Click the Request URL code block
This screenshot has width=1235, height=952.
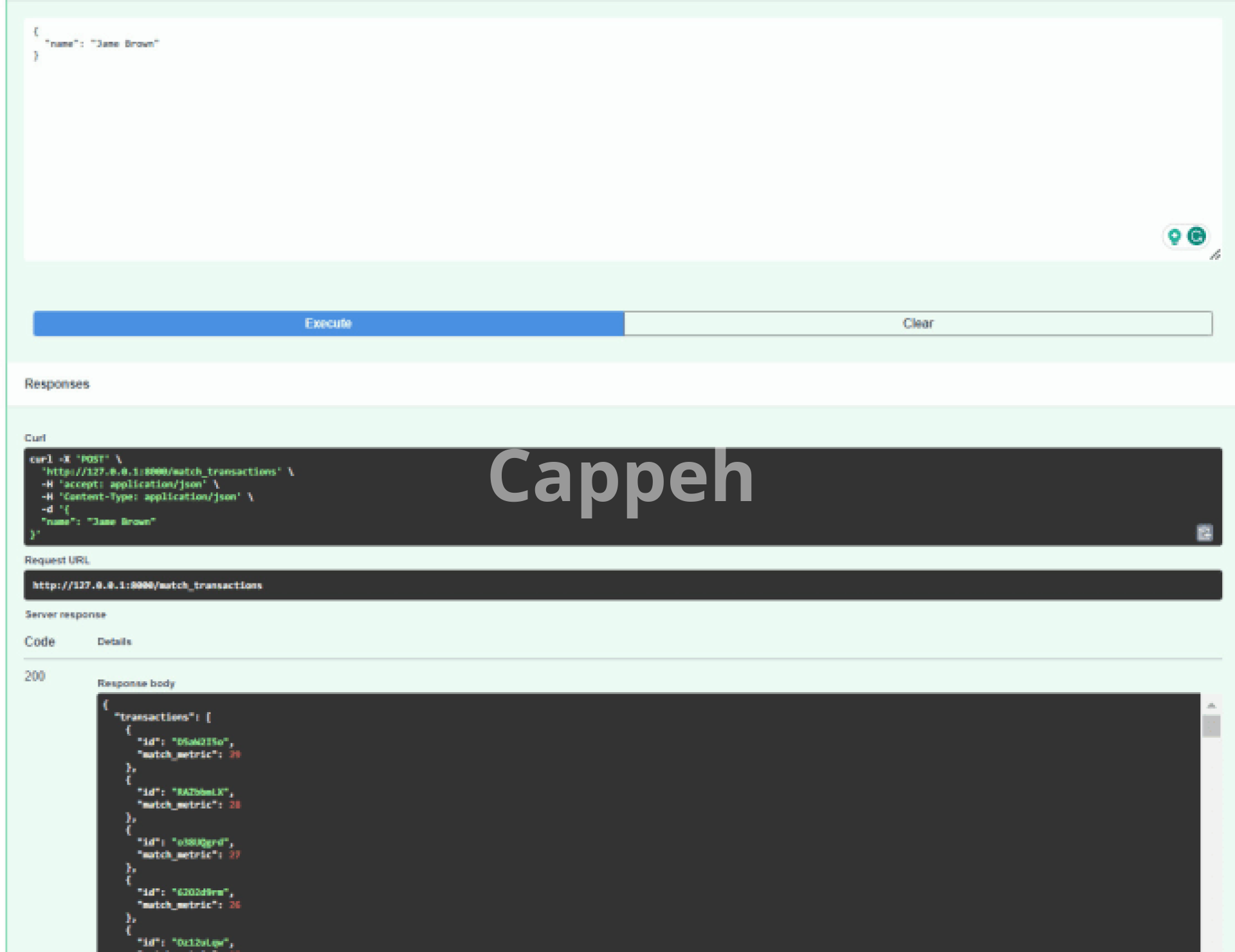click(623, 585)
